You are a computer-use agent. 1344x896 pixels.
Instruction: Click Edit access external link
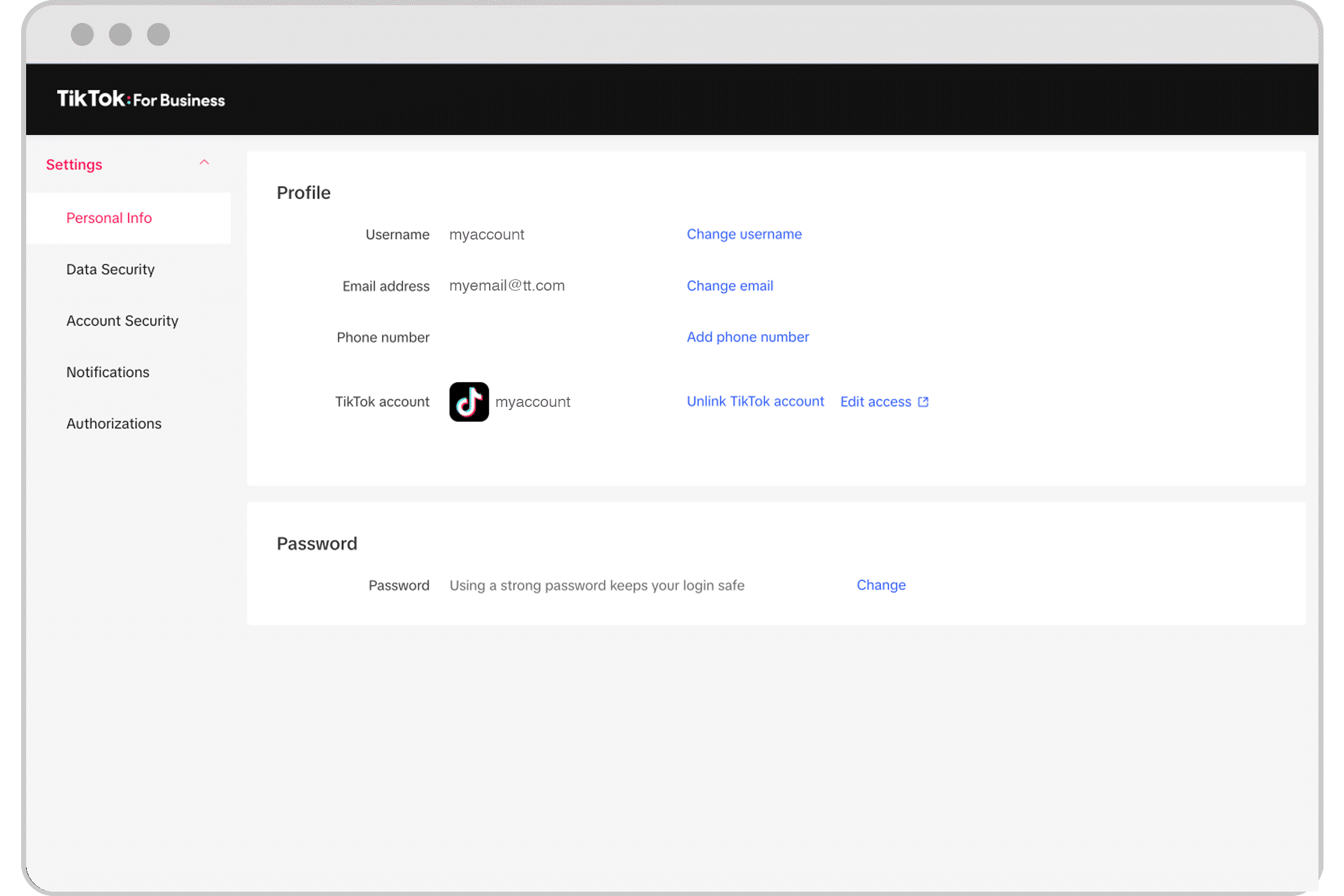point(884,401)
